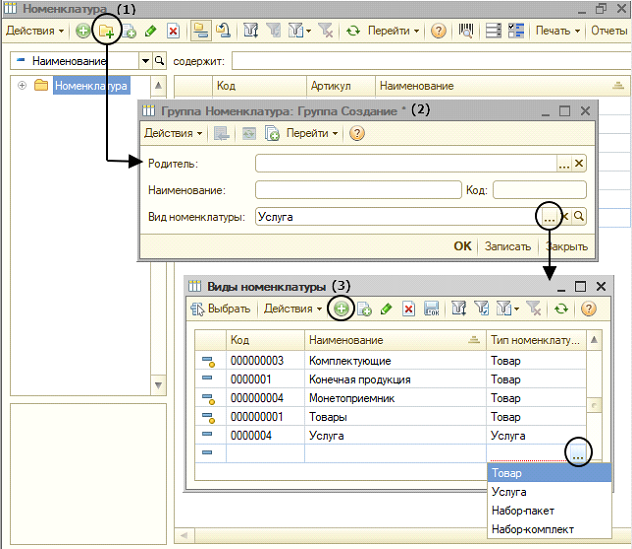Open Действия menu in Номенклатура window
Viewport: 632px width, 549px height.
click(35, 31)
